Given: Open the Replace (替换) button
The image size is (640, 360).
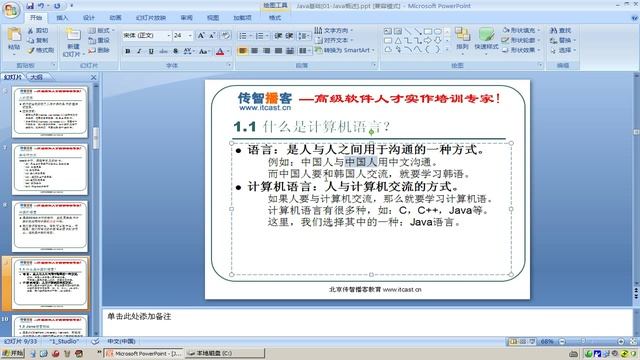Looking at the screenshot, I should 562,40.
